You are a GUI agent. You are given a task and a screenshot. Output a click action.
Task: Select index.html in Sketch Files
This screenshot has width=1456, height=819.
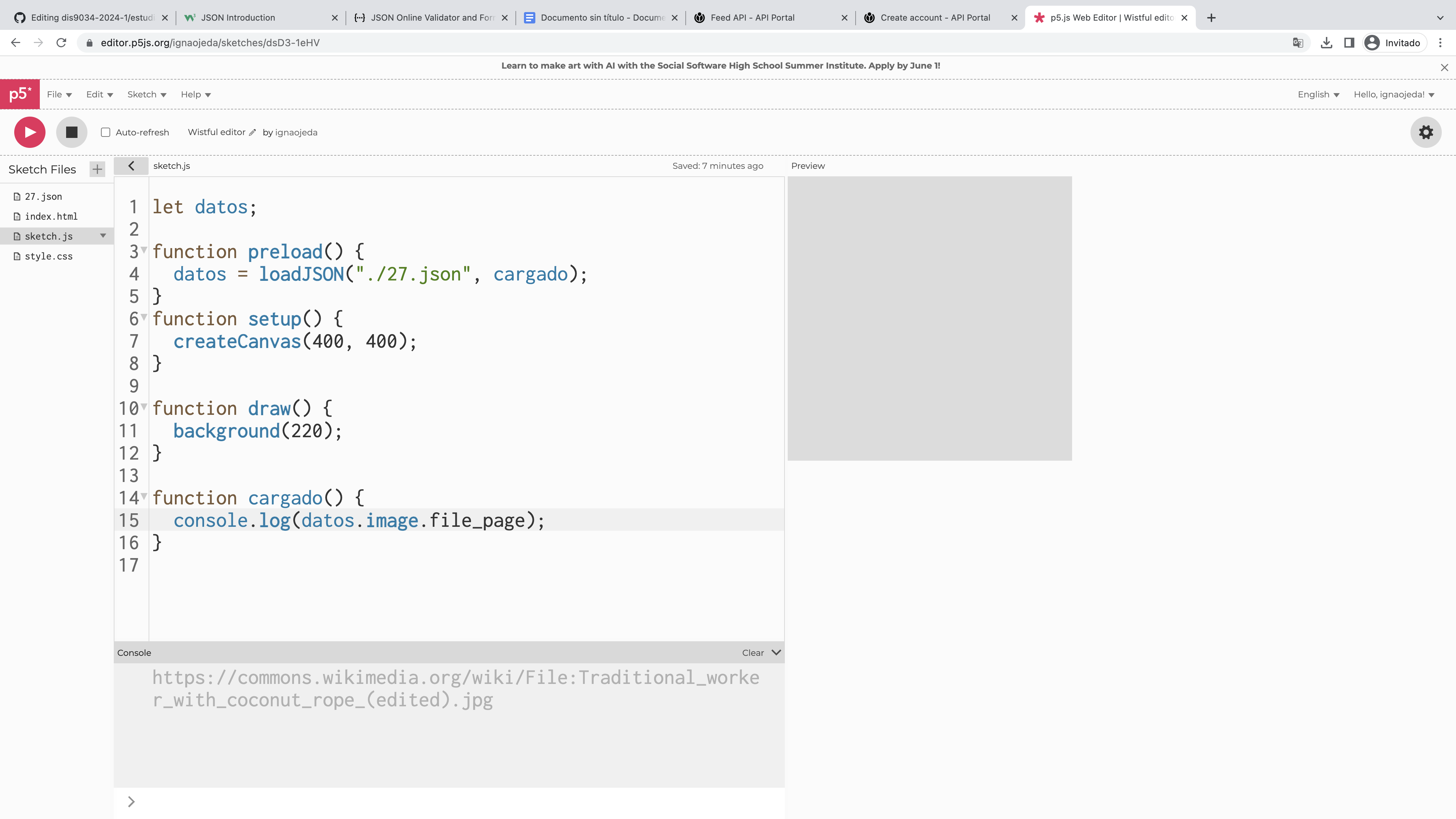(52, 216)
